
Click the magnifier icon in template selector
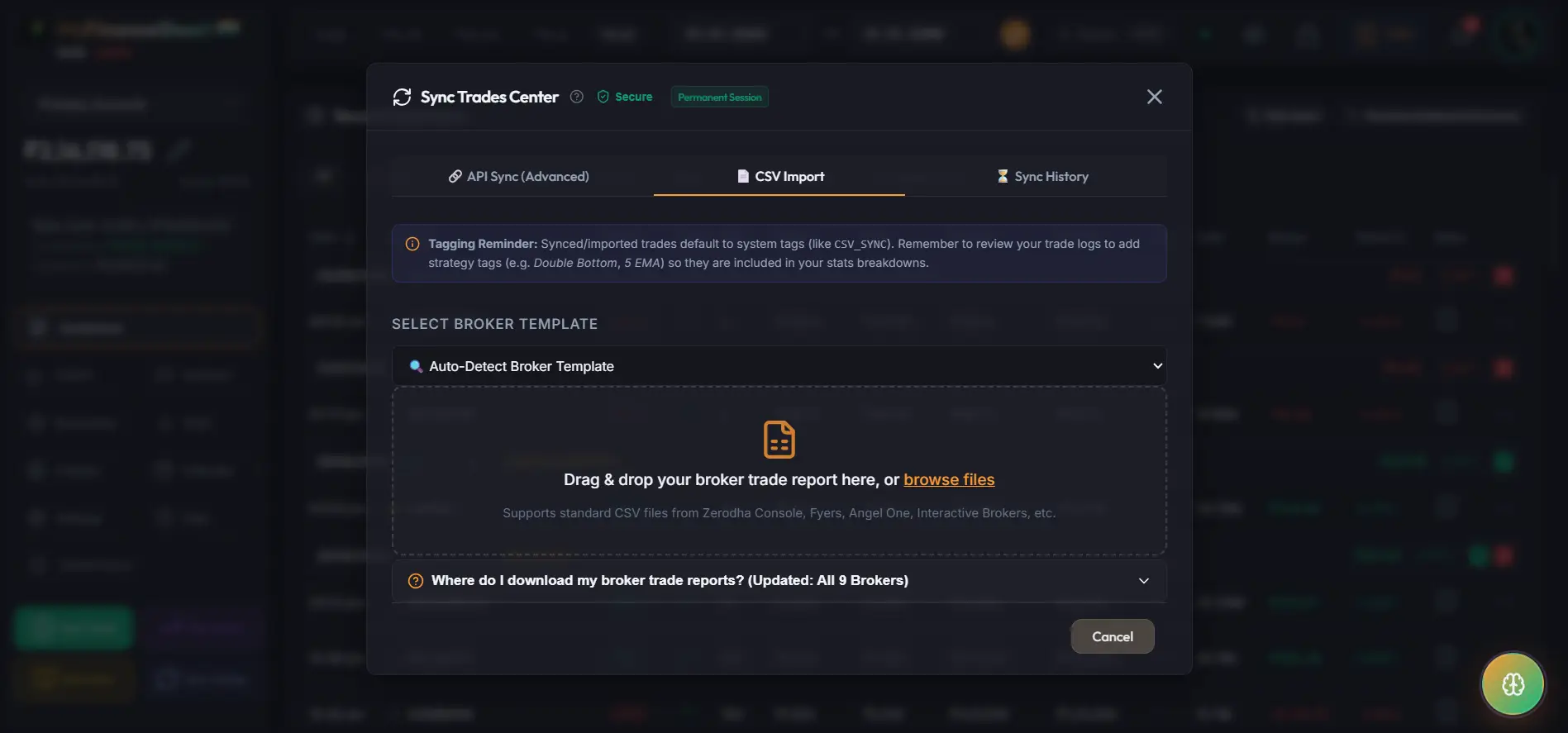pos(416,366)
